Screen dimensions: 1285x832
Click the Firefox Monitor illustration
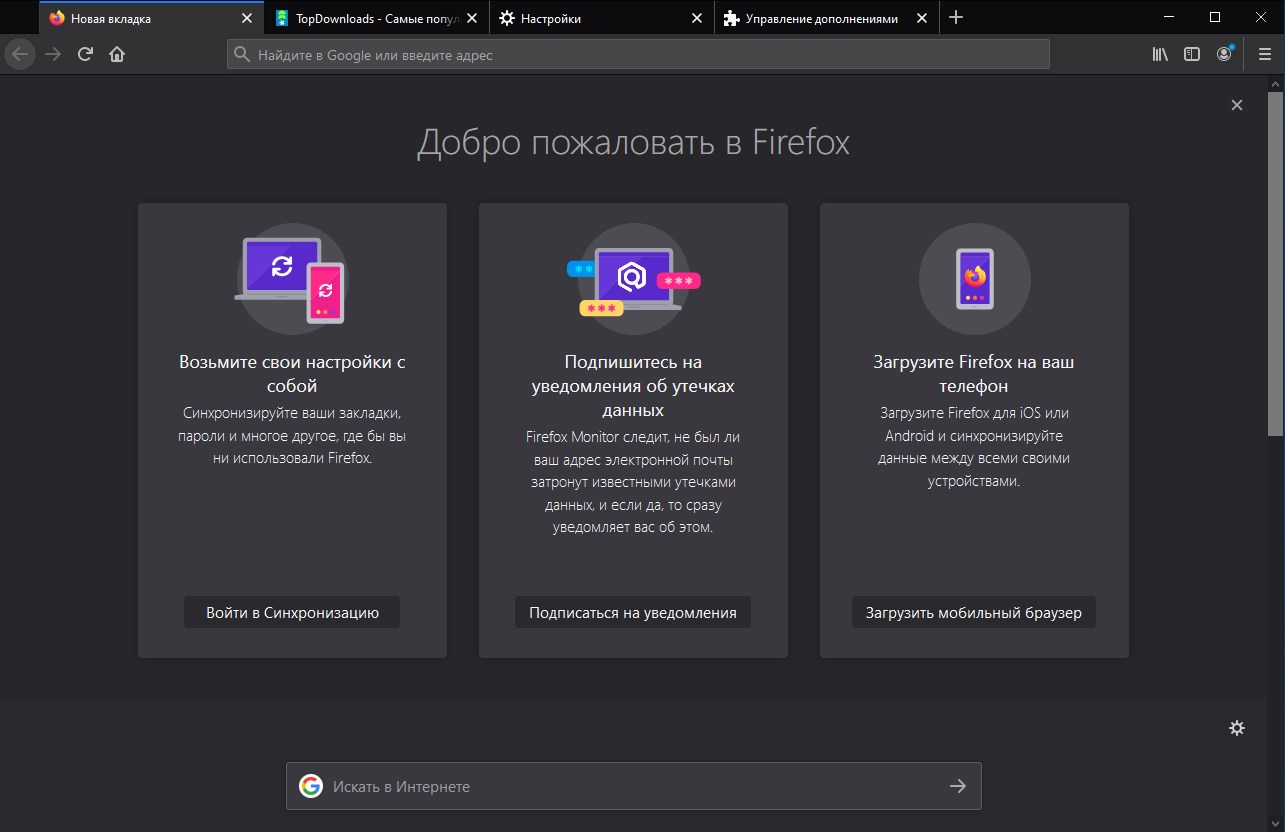(x=633, y=279)
